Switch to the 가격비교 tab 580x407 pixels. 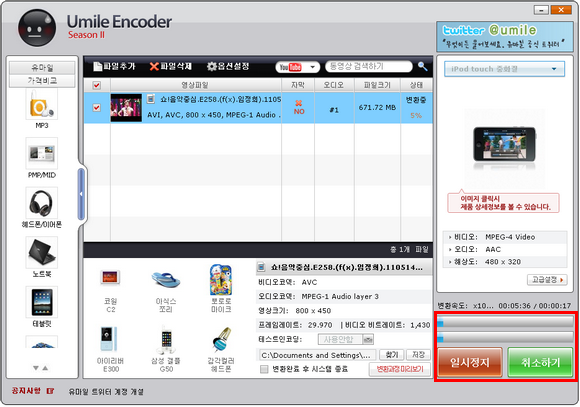pos(42,80)
